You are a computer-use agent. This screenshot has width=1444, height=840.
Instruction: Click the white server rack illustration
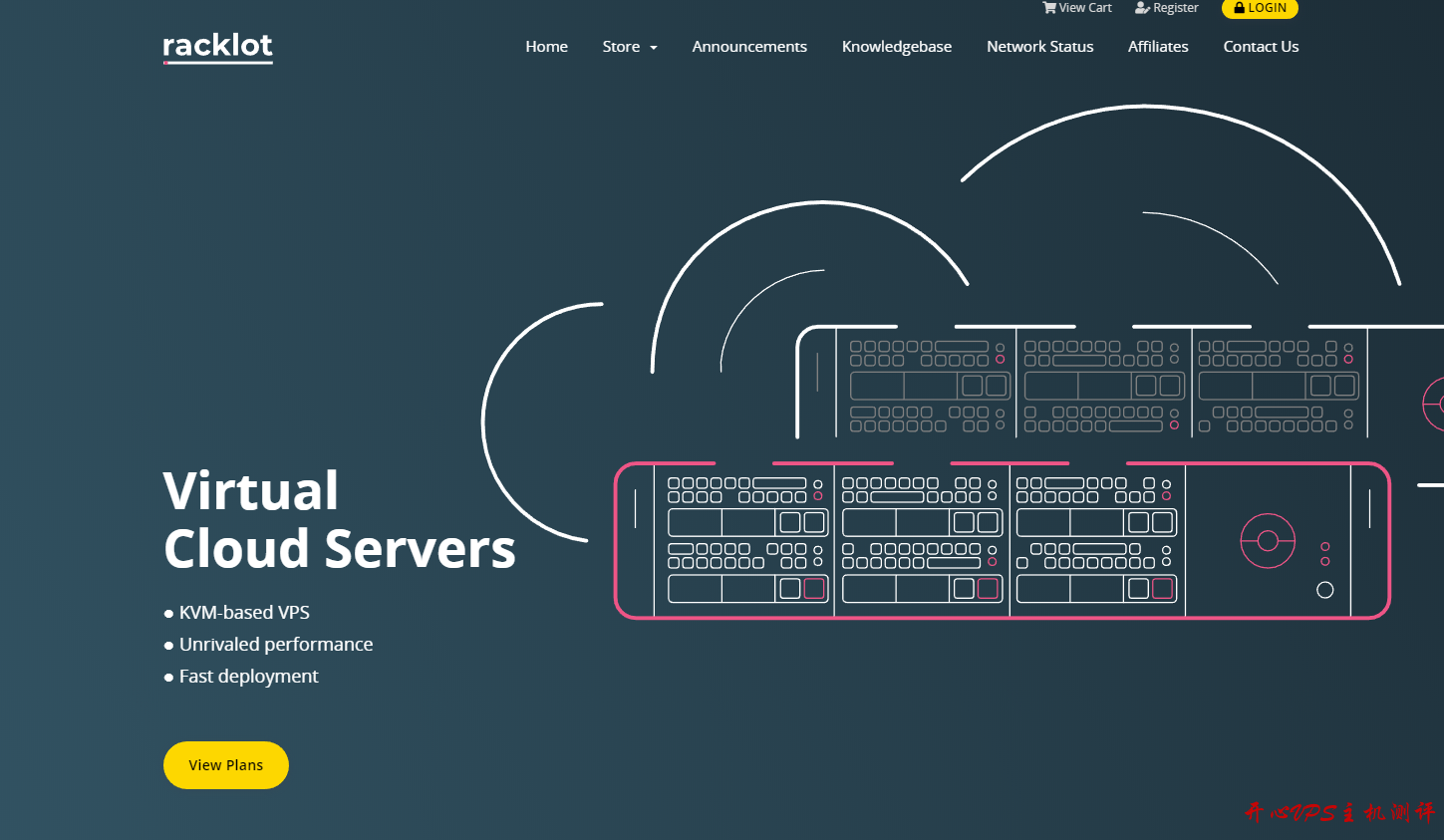tap(1096, 384)
